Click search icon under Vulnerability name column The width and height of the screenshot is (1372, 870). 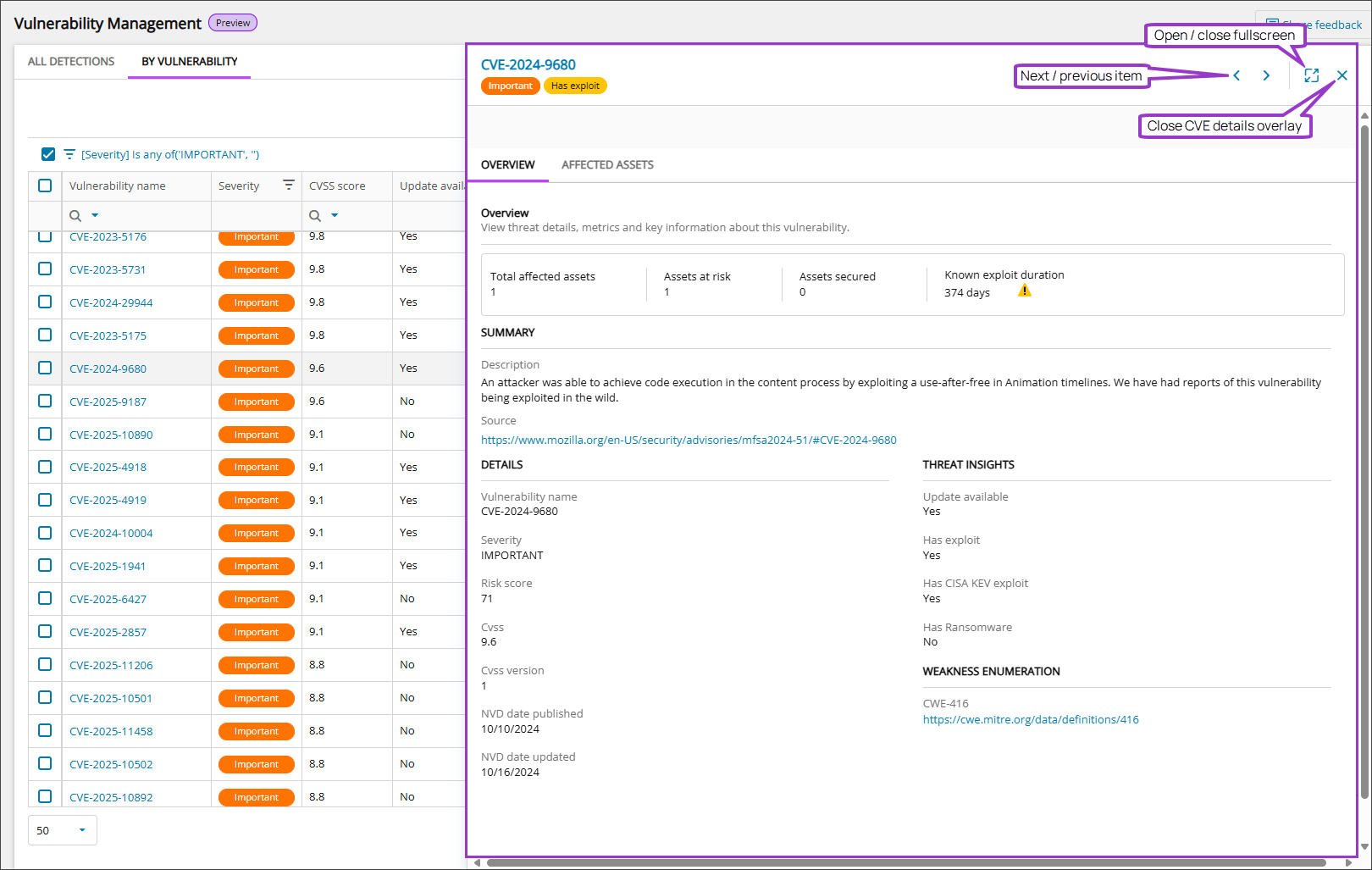point(75,216)
